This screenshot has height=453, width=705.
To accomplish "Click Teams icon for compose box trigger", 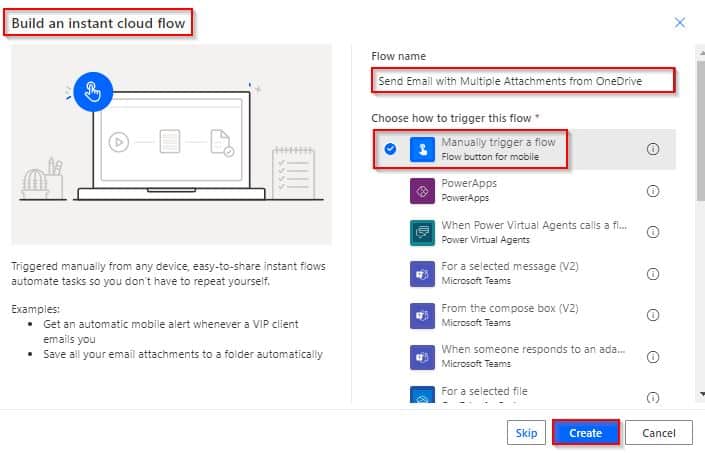I will pos(422,315).
